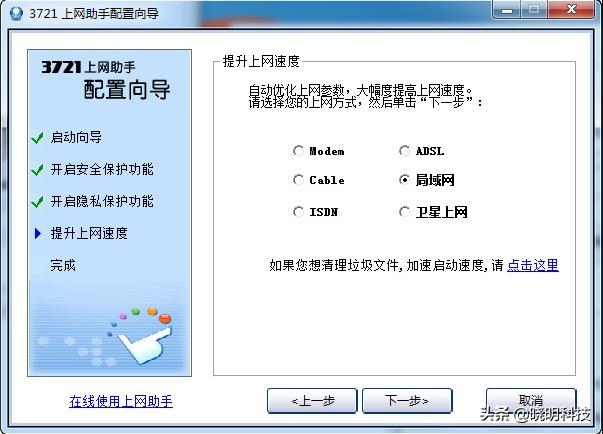The width and height of the screenshot is (603, 434).
Task: Go back with the <上一步 button
Action: pos(312,401)
